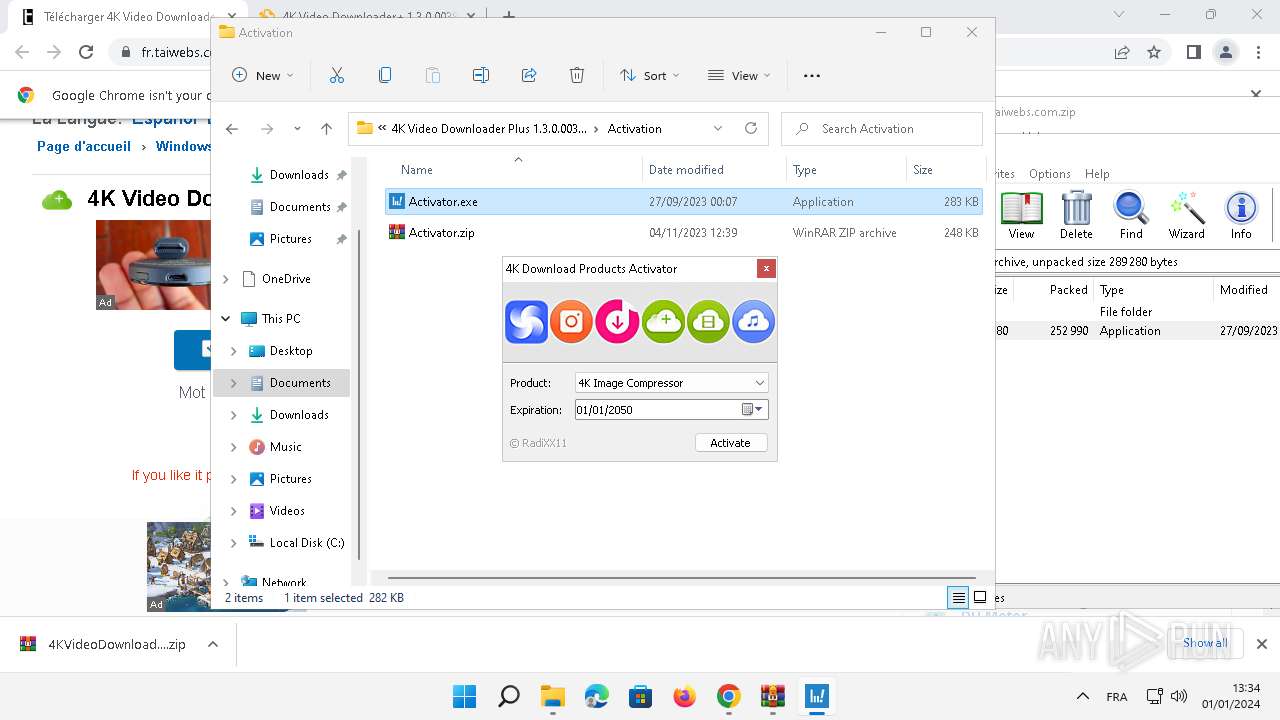Select the green cloud-plus Video Downloader icon
Image resolution: width=1280 pixels, height=720 pixels.
[x=663, y=322]
